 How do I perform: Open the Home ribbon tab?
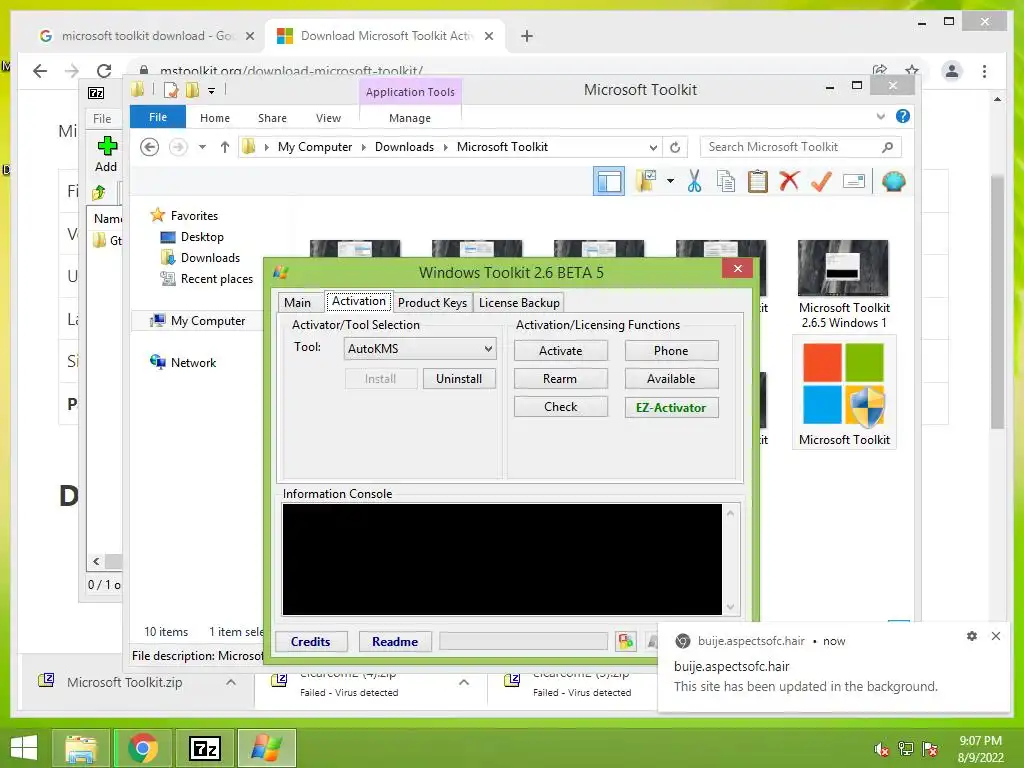(215, 118)
